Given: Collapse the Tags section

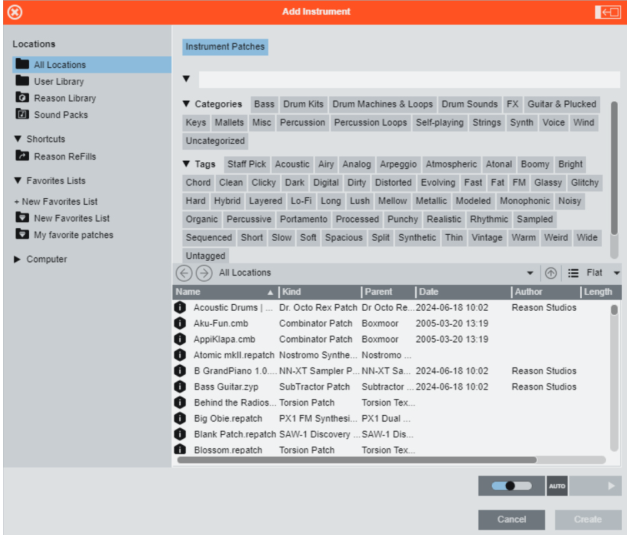Looking at the screenshot, I should point(186,164).
